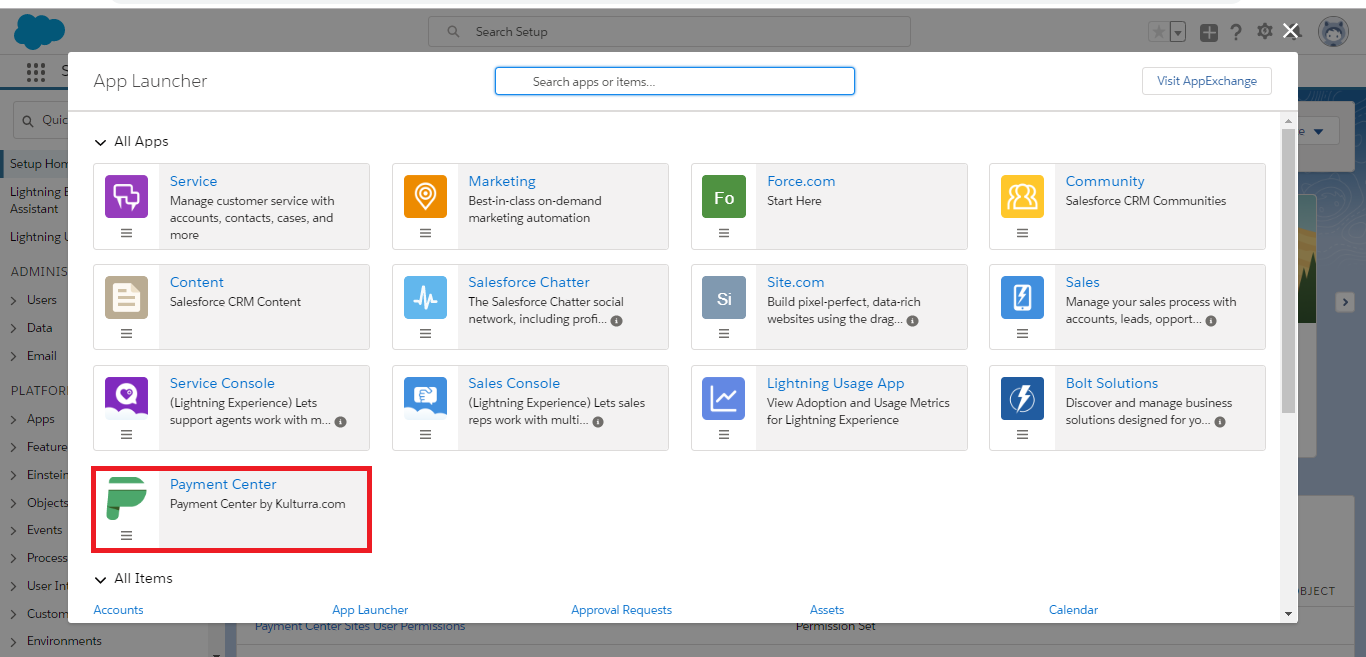Open the App Launcher item link
Screen dimensions: 1366x657
point(370,610)
